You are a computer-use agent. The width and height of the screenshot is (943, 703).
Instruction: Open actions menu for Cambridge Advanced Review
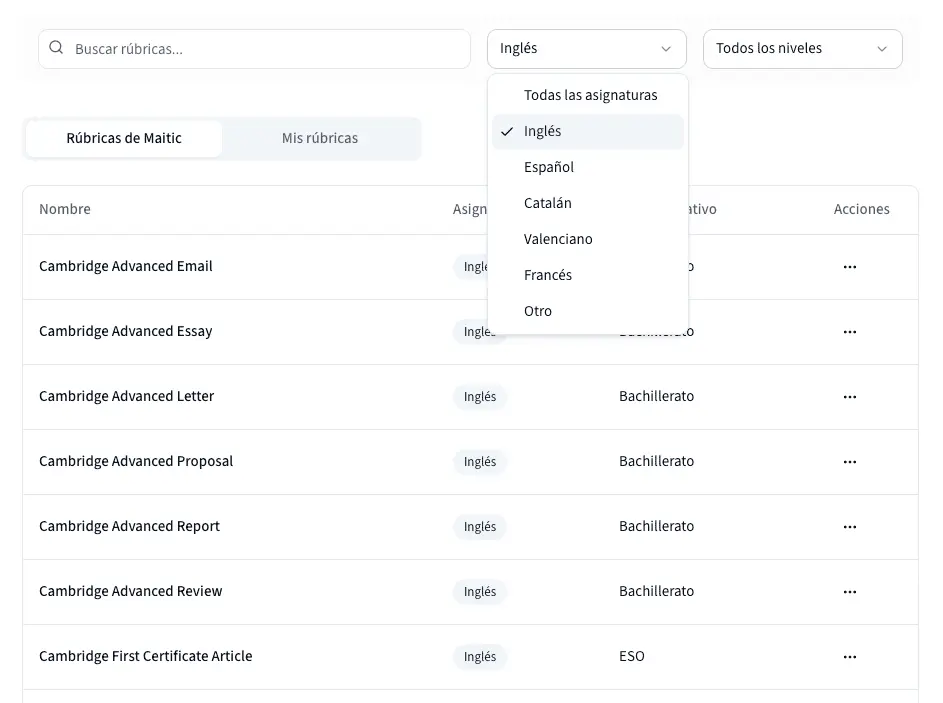[849, 592]
